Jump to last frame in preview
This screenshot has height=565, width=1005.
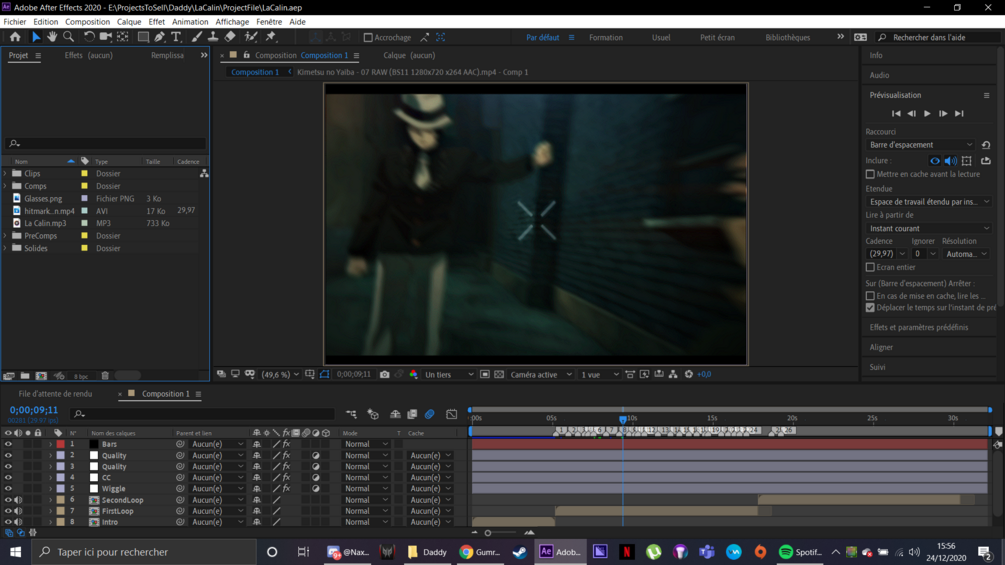(959, 113)
